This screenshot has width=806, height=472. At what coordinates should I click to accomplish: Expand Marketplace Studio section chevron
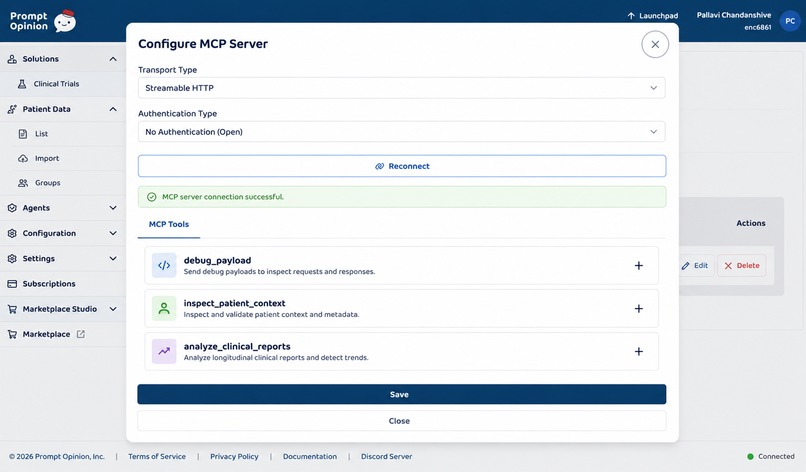click(x=113, y=309)
